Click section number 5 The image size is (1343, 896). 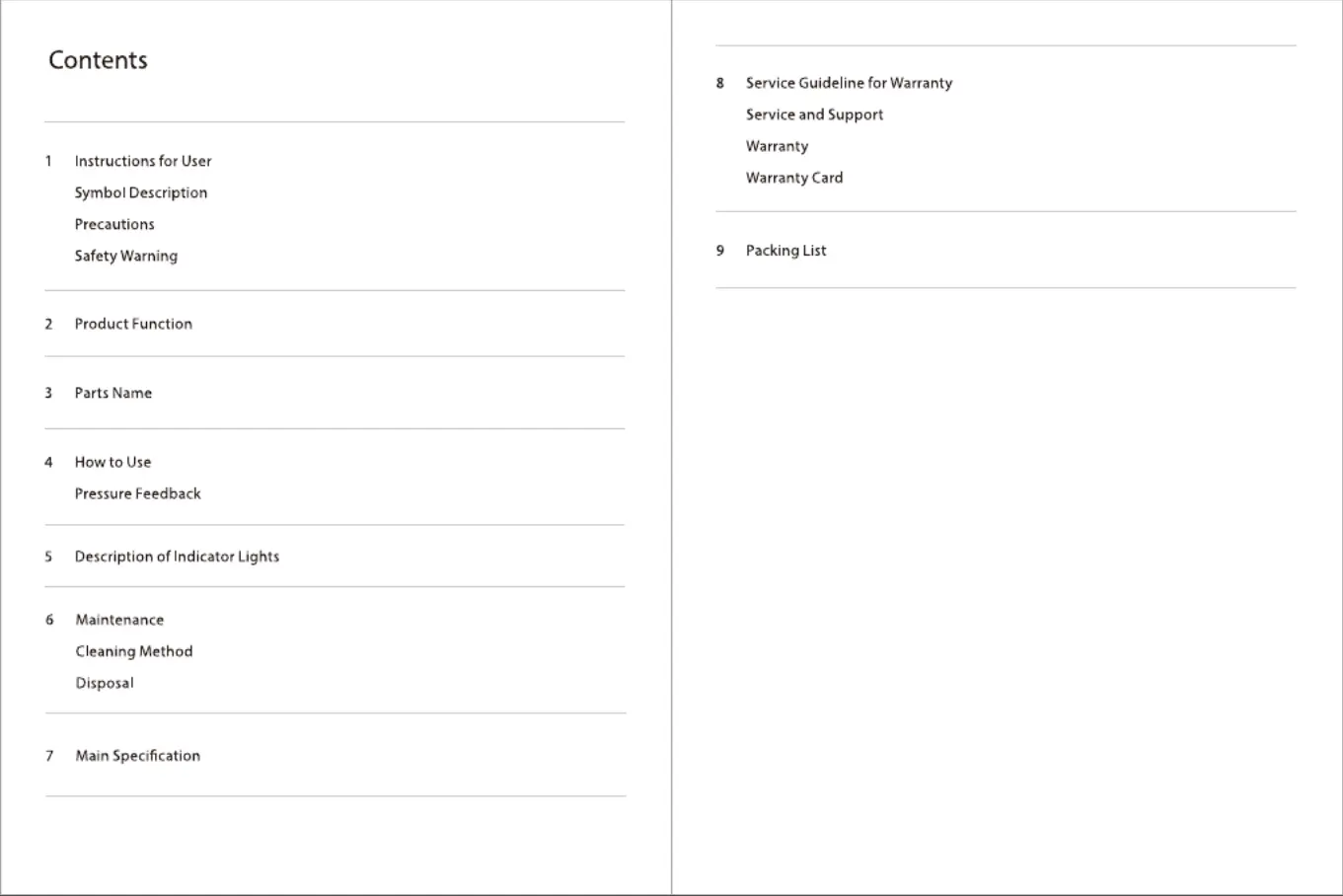point(48,557)
